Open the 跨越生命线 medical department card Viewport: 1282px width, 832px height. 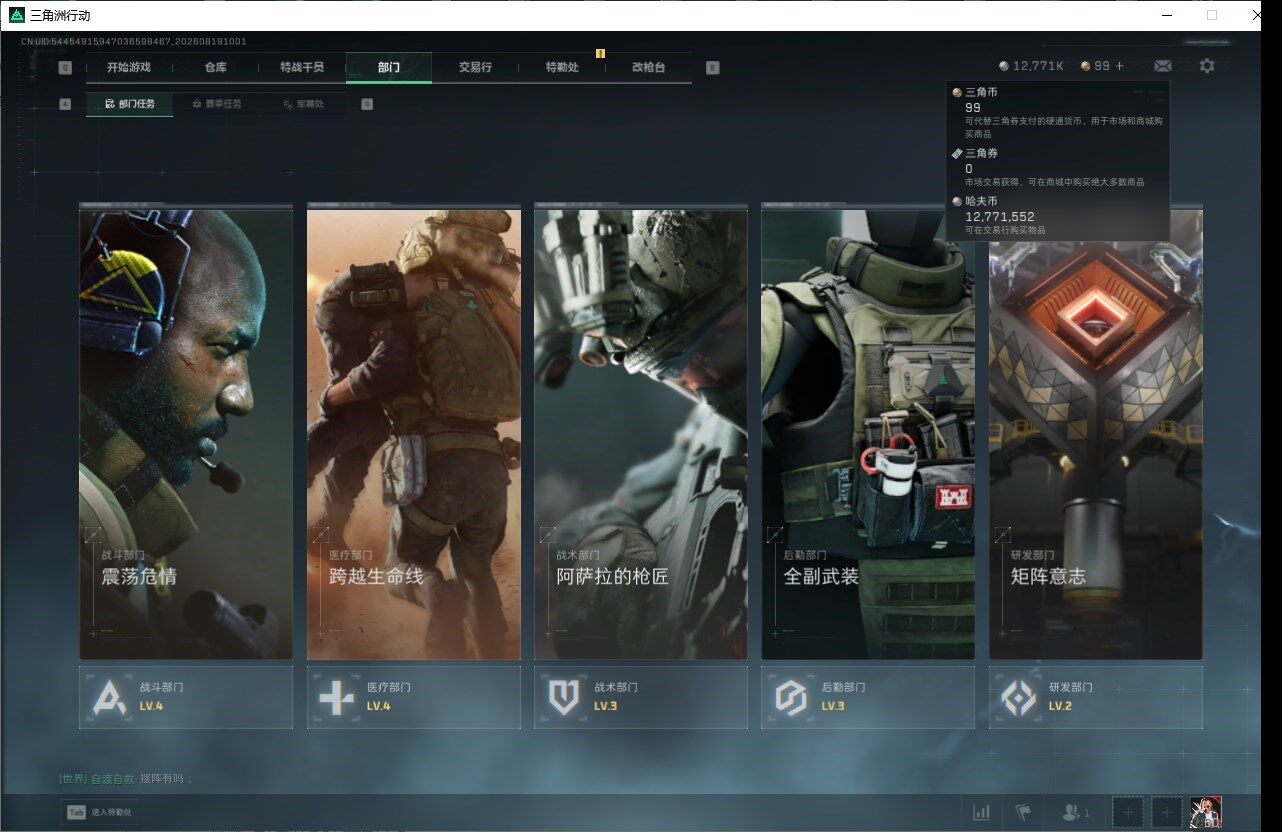coord(414,434)
